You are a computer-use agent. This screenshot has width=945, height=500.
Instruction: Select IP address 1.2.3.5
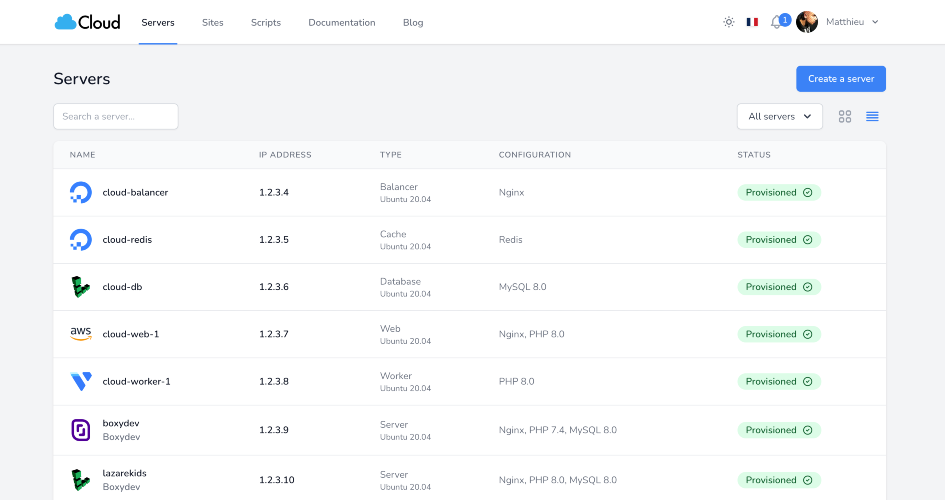[x=274, y=240]
